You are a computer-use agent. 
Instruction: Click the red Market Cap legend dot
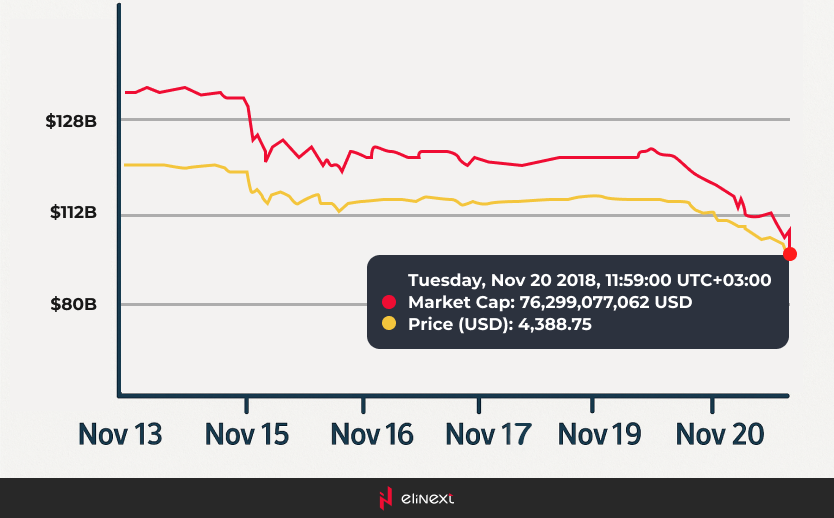coord(389,302)
